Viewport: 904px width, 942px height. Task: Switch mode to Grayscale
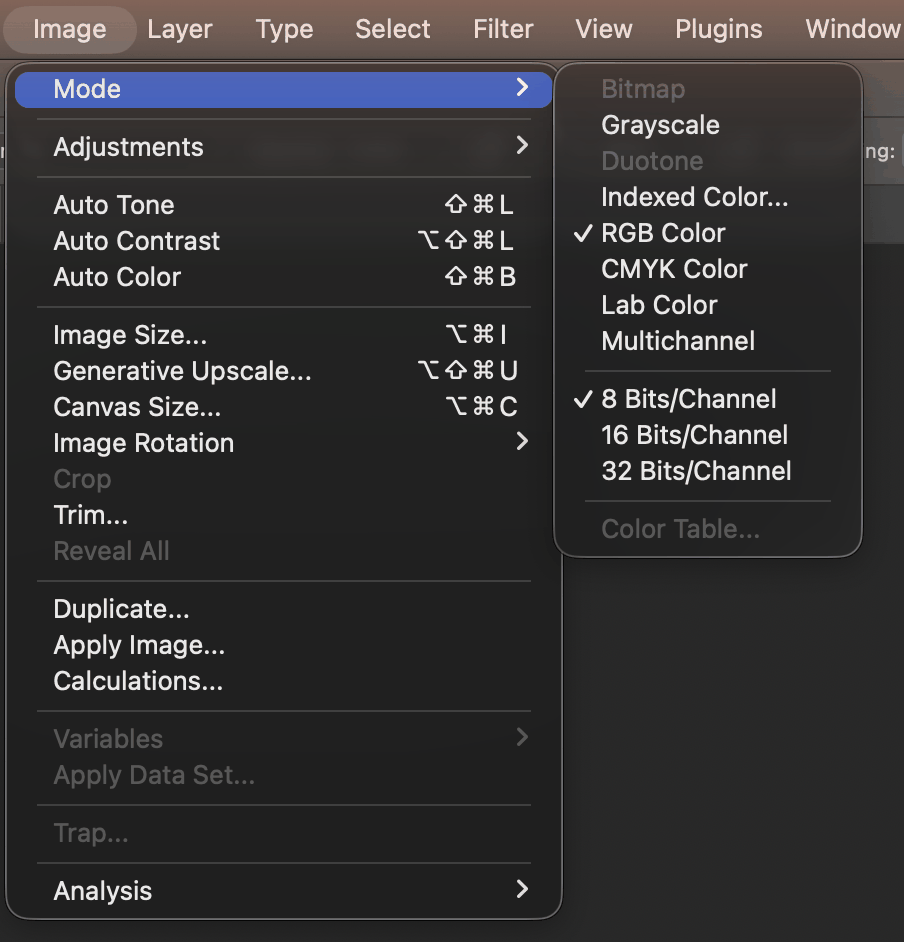tap(708, 125)
